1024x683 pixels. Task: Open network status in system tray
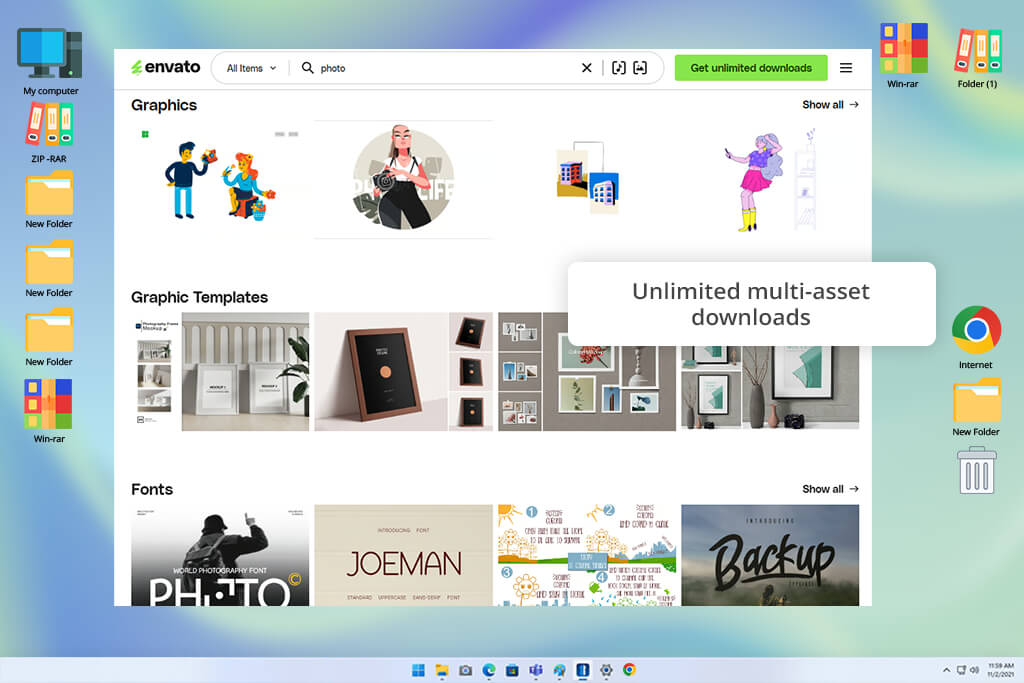pos(961,670)
